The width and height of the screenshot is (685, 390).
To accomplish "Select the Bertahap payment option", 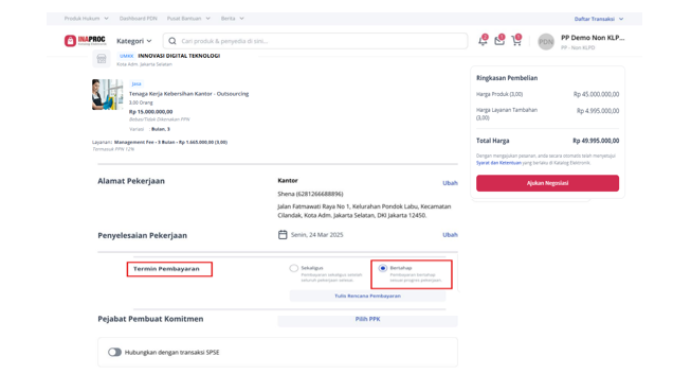I will click(382, 268).
